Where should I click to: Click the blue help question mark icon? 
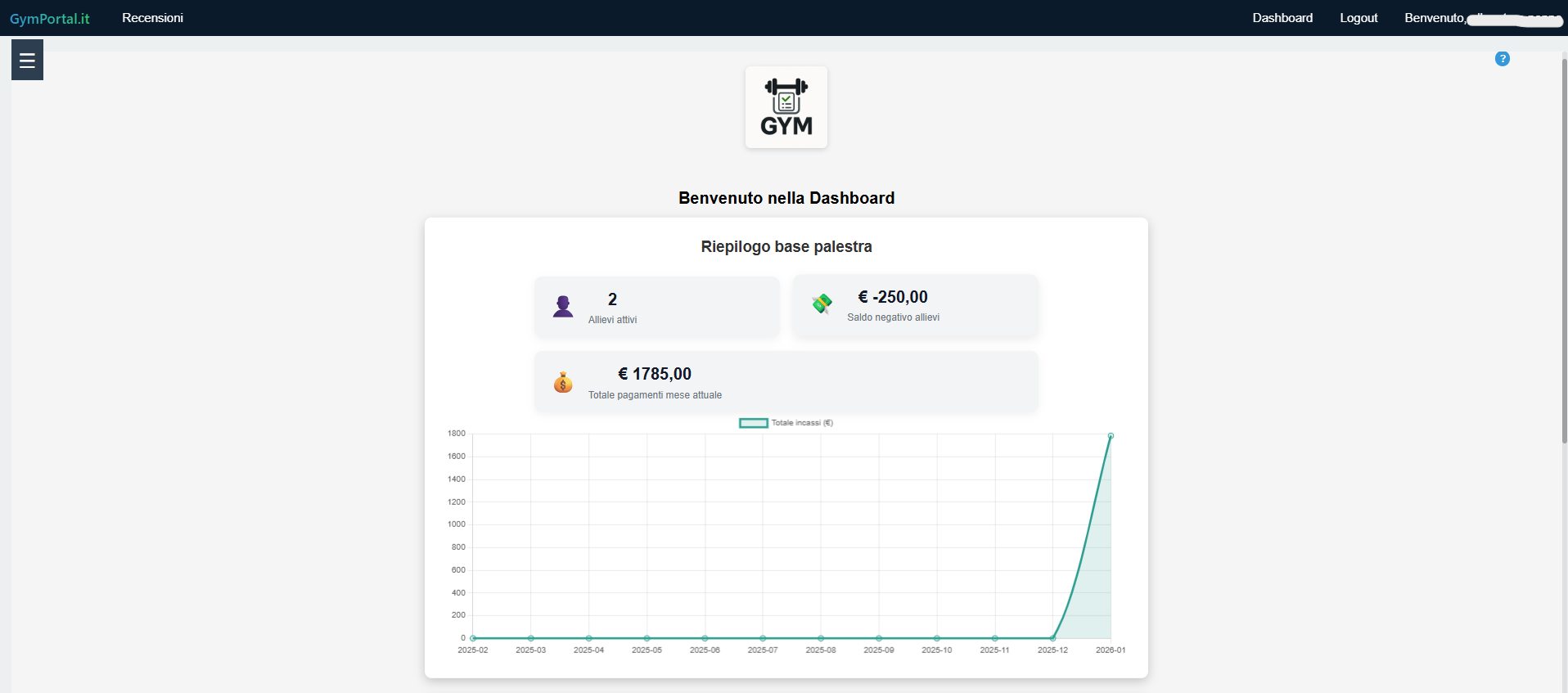click(1502, 59)
